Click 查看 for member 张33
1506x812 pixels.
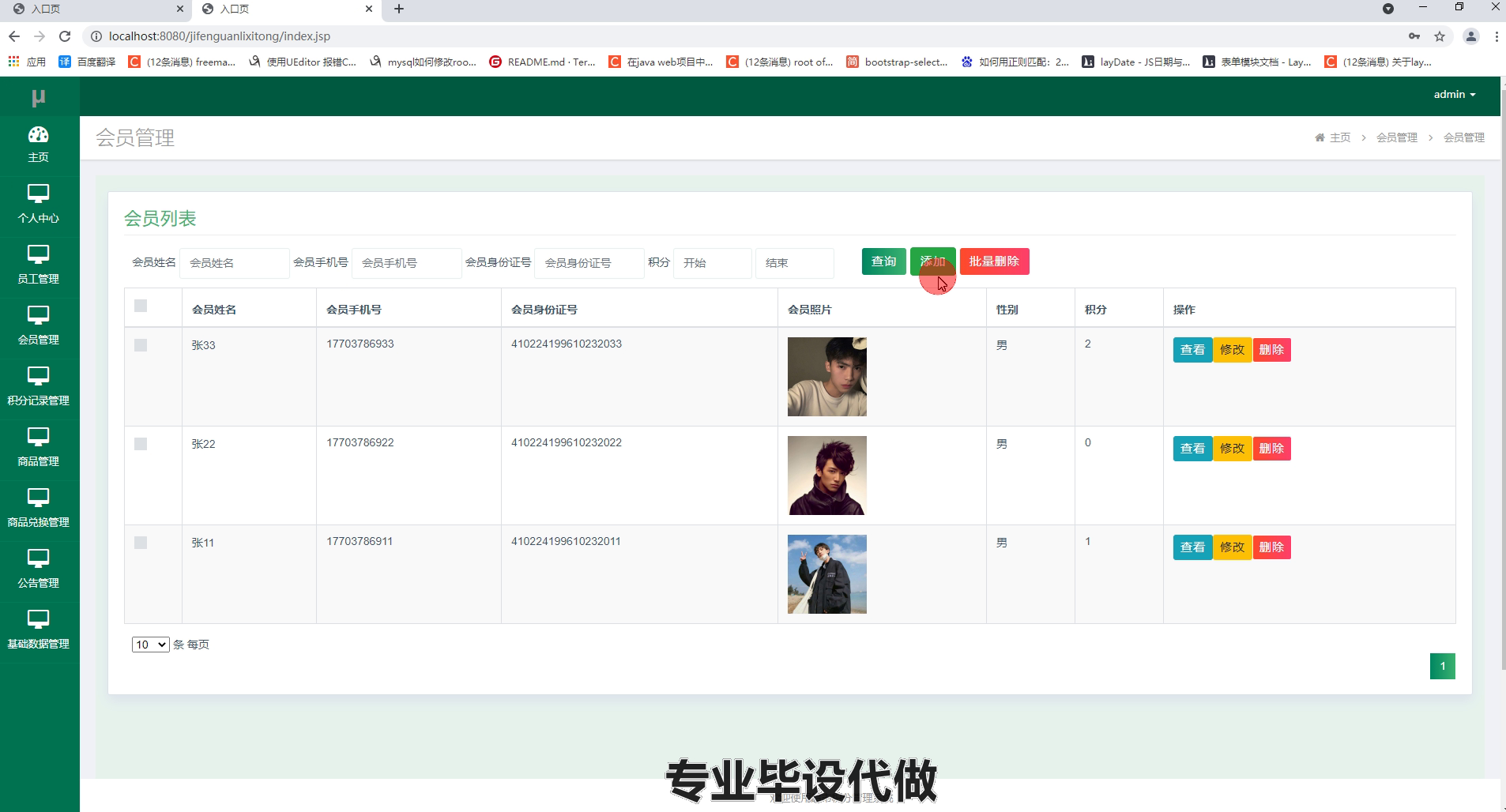point(1192,350)
